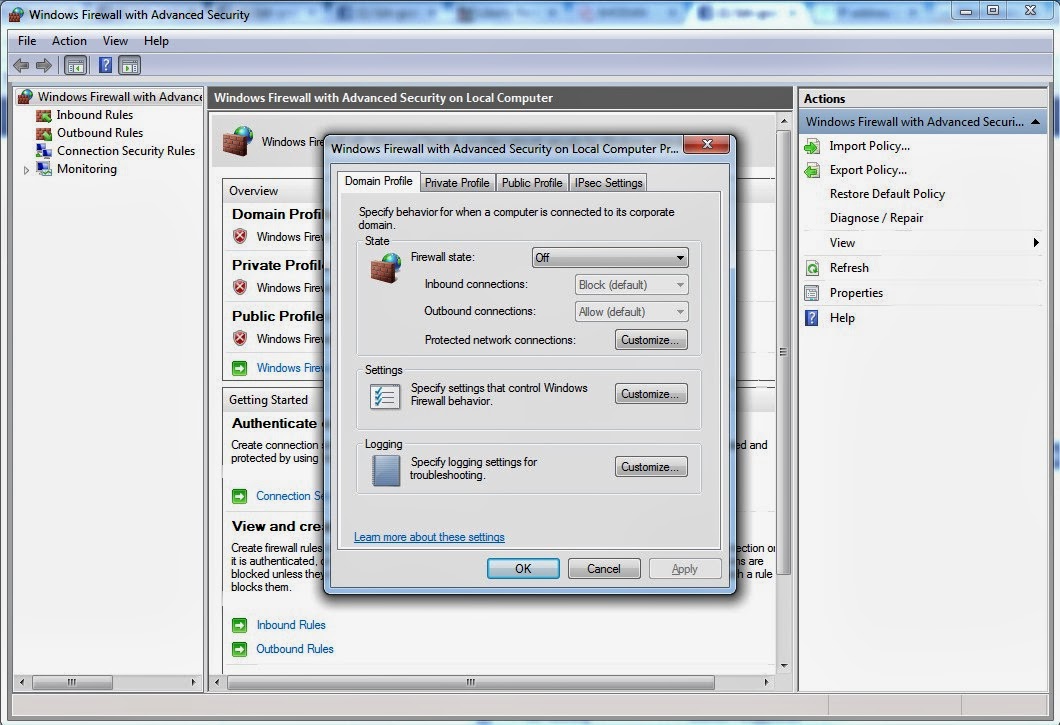Open the Help menu
Screen dimensions: 1060x725
(156, 41)
